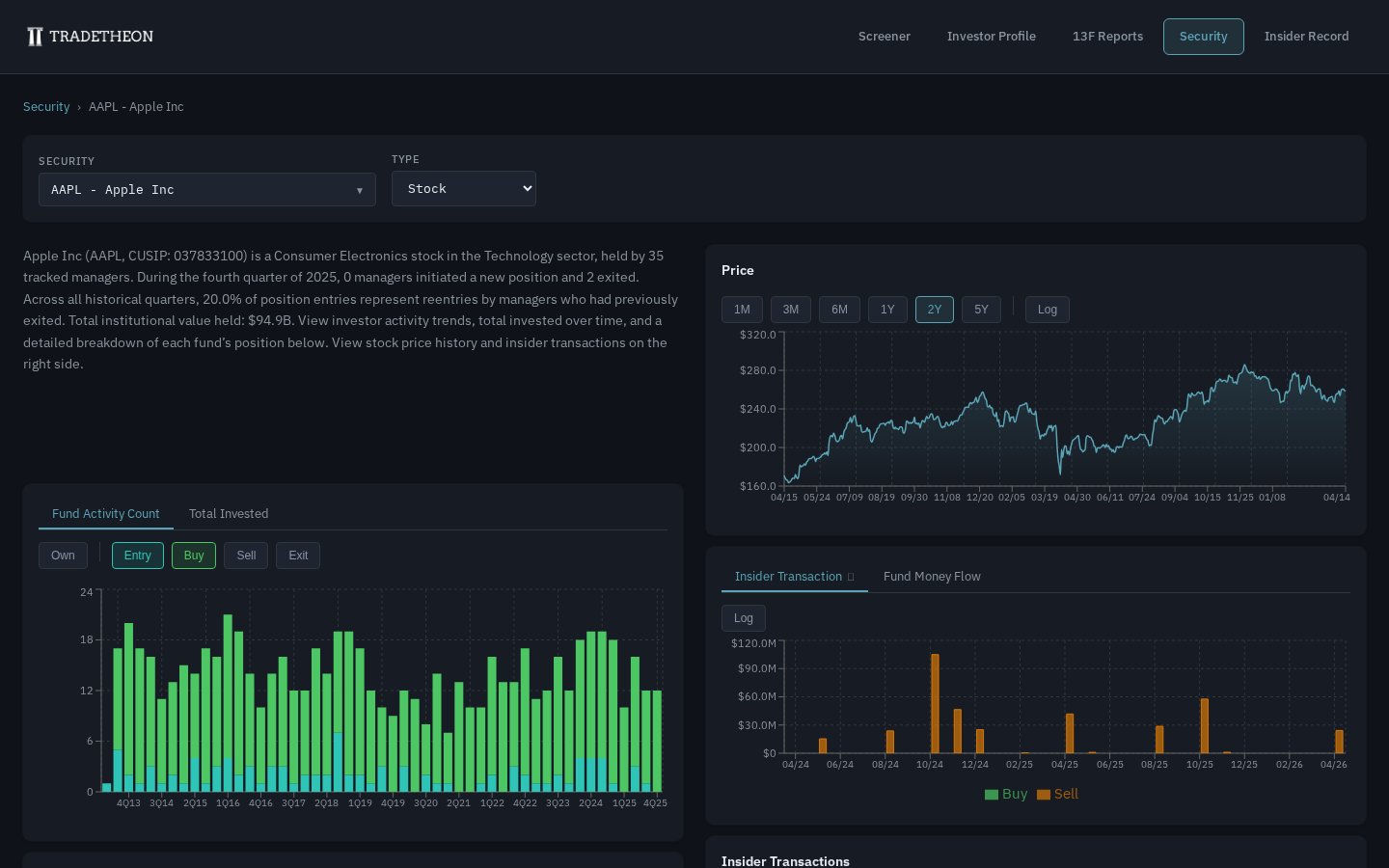Open the 13F Reports page
Image resolution: width=1389 pixels, height=868 pixels.
pos(1107,37)
